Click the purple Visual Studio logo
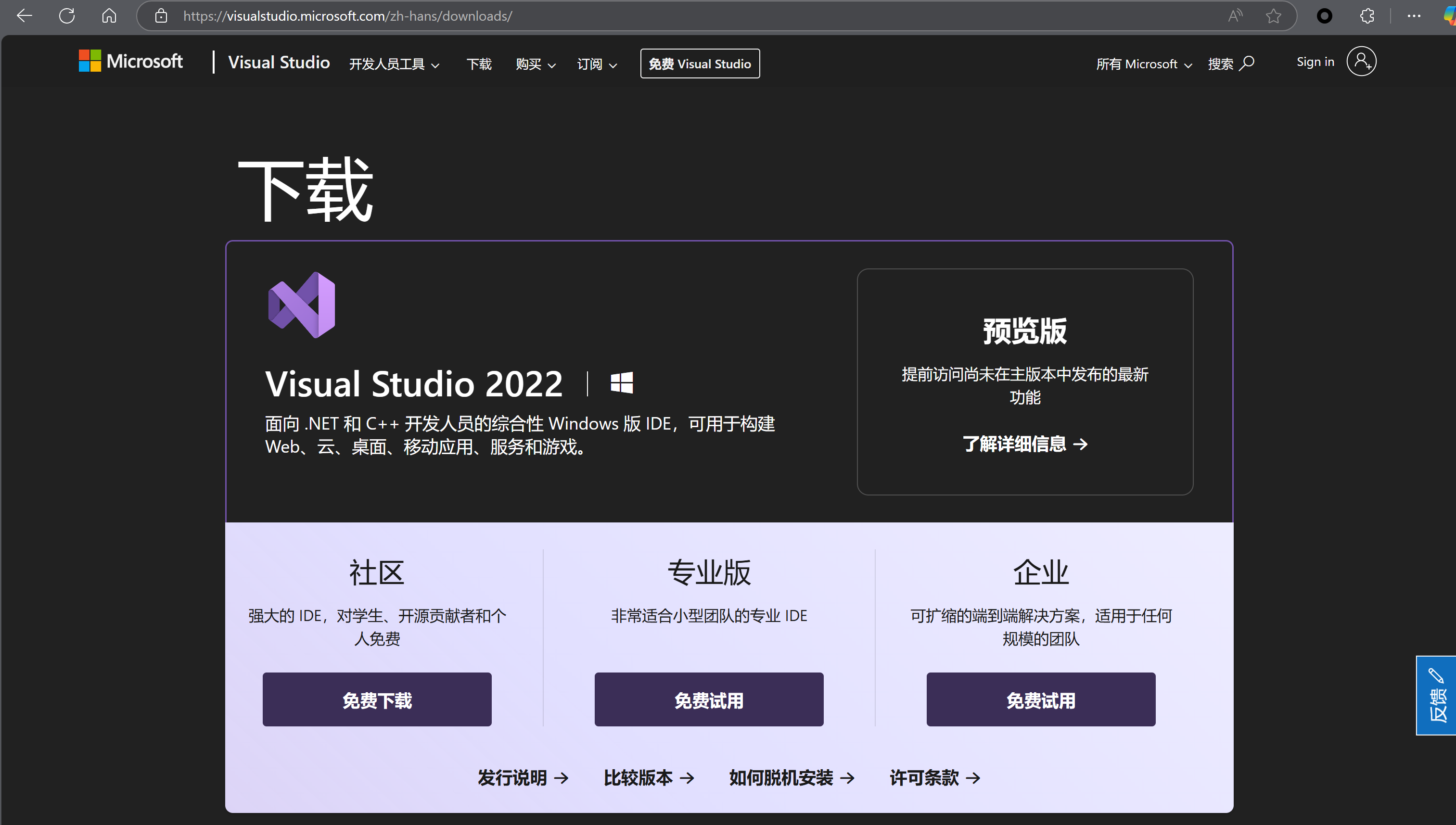Image resolution: width=1456 pixels, height=825 pixels. pyautogui.click(x=302, y=305)
